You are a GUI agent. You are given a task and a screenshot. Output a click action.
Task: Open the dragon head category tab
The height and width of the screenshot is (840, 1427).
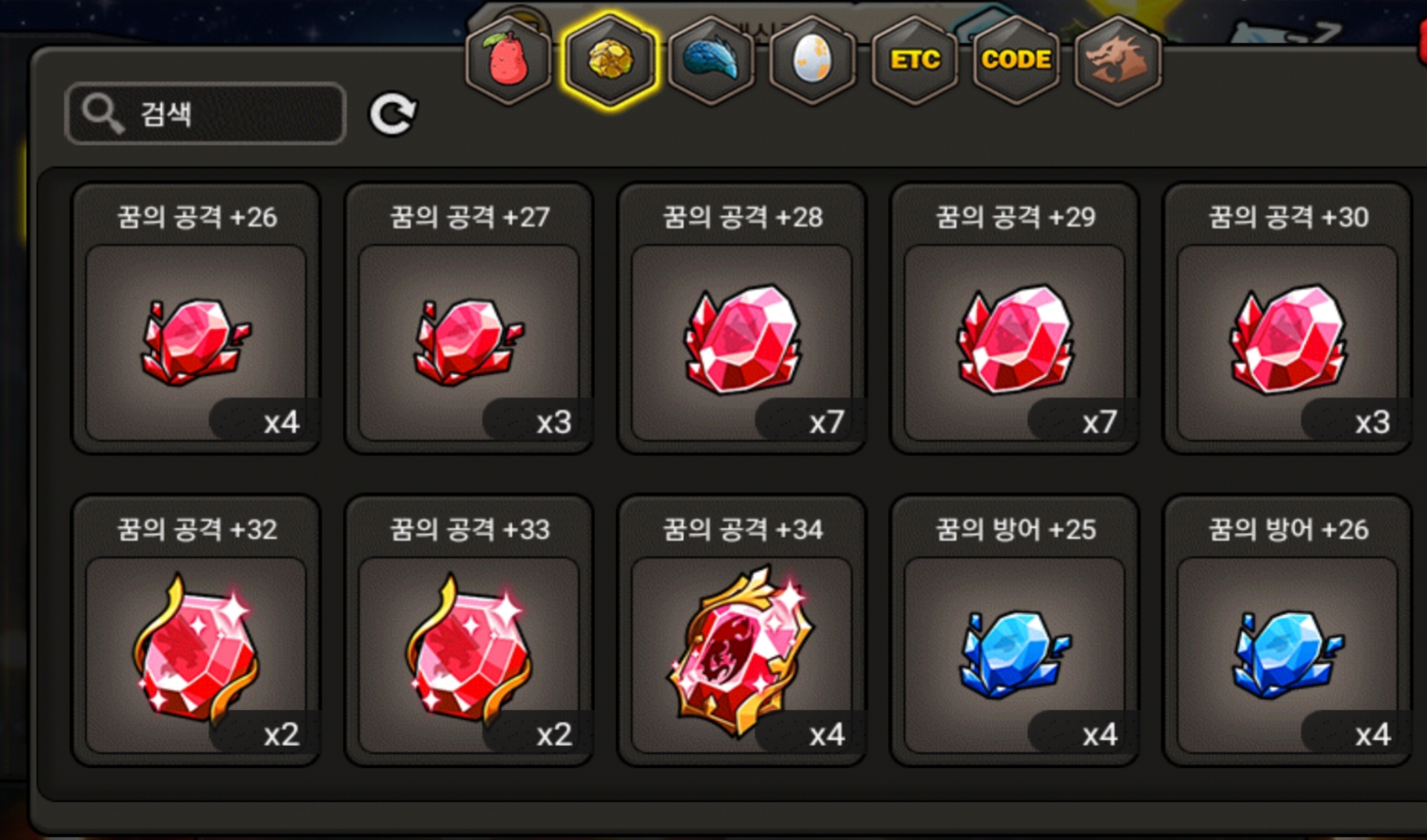(x=1118, y=60)
